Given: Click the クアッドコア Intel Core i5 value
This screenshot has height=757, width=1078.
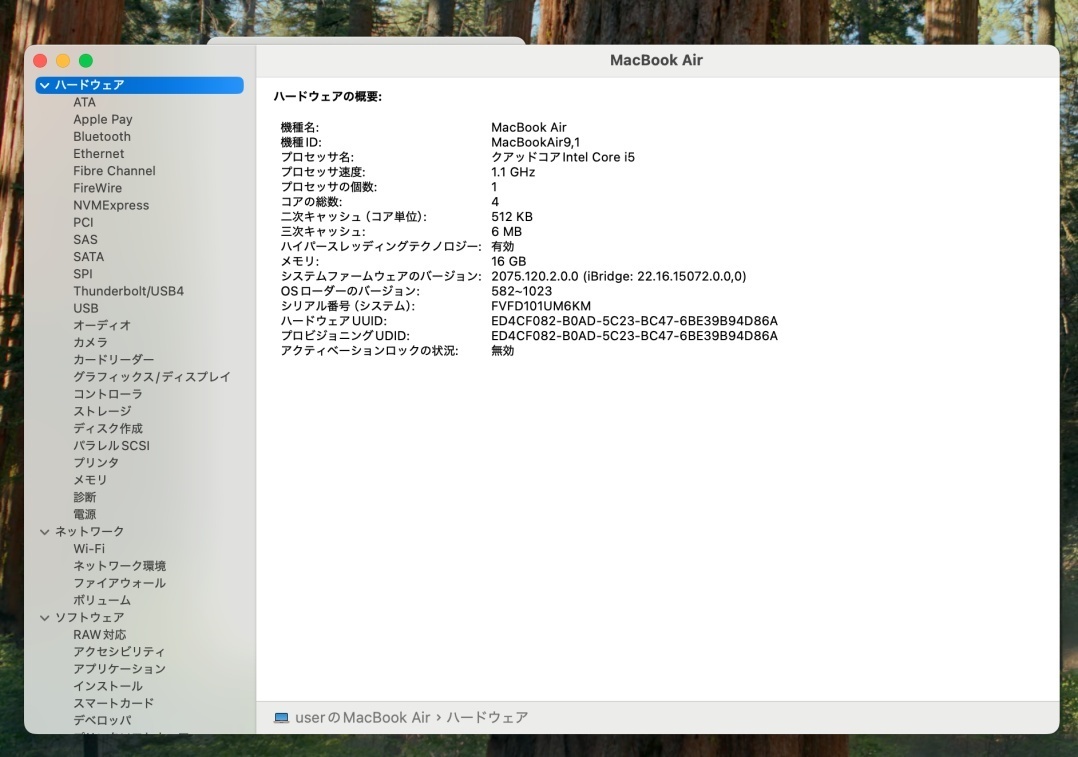Looking at the screenshot, I should 563,157.
